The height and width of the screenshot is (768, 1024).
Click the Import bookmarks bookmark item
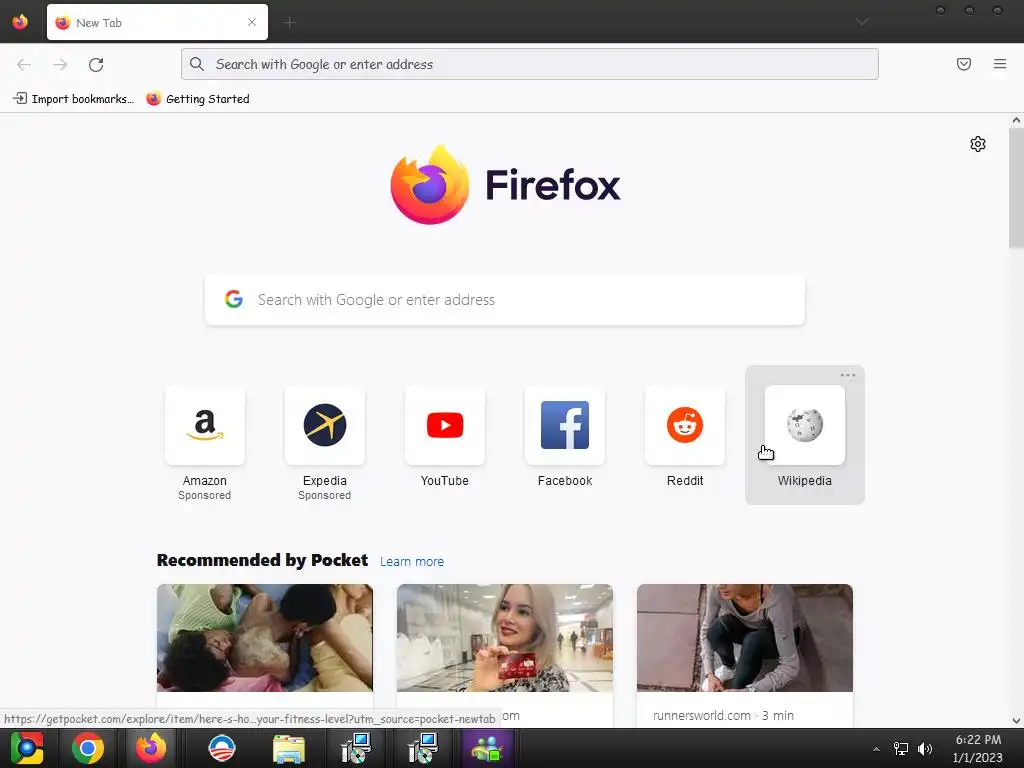pyautogui.click(x=73, y=99)
